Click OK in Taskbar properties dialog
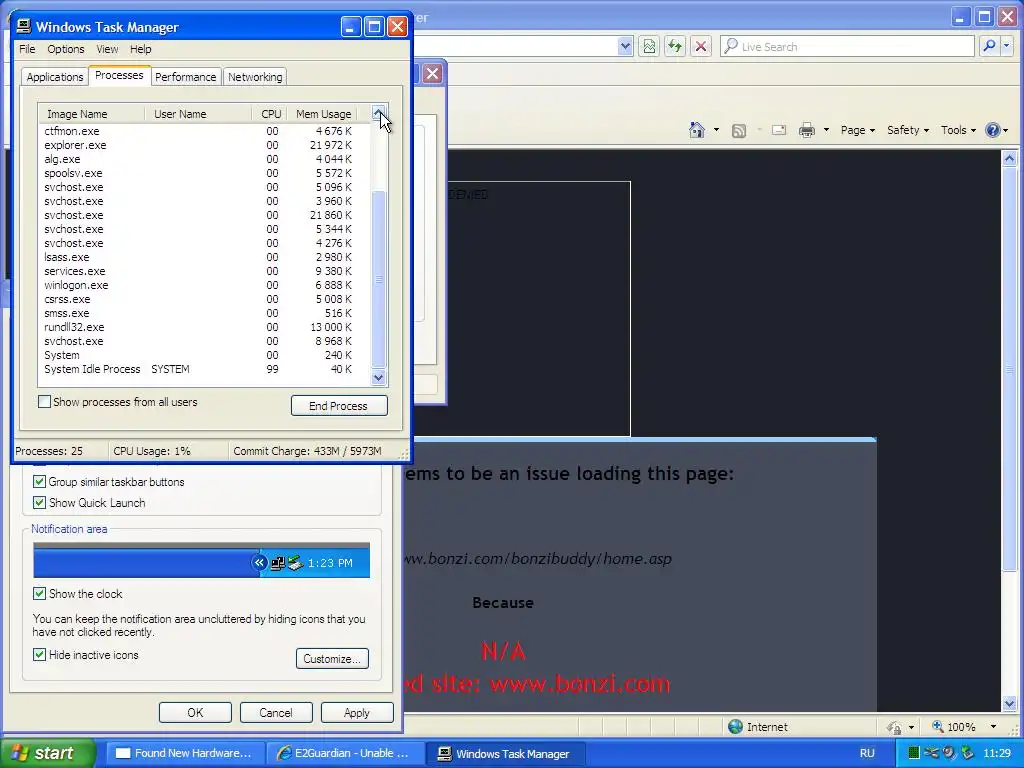The width and height of the screenshot is (1024, 768). (195, 712)
